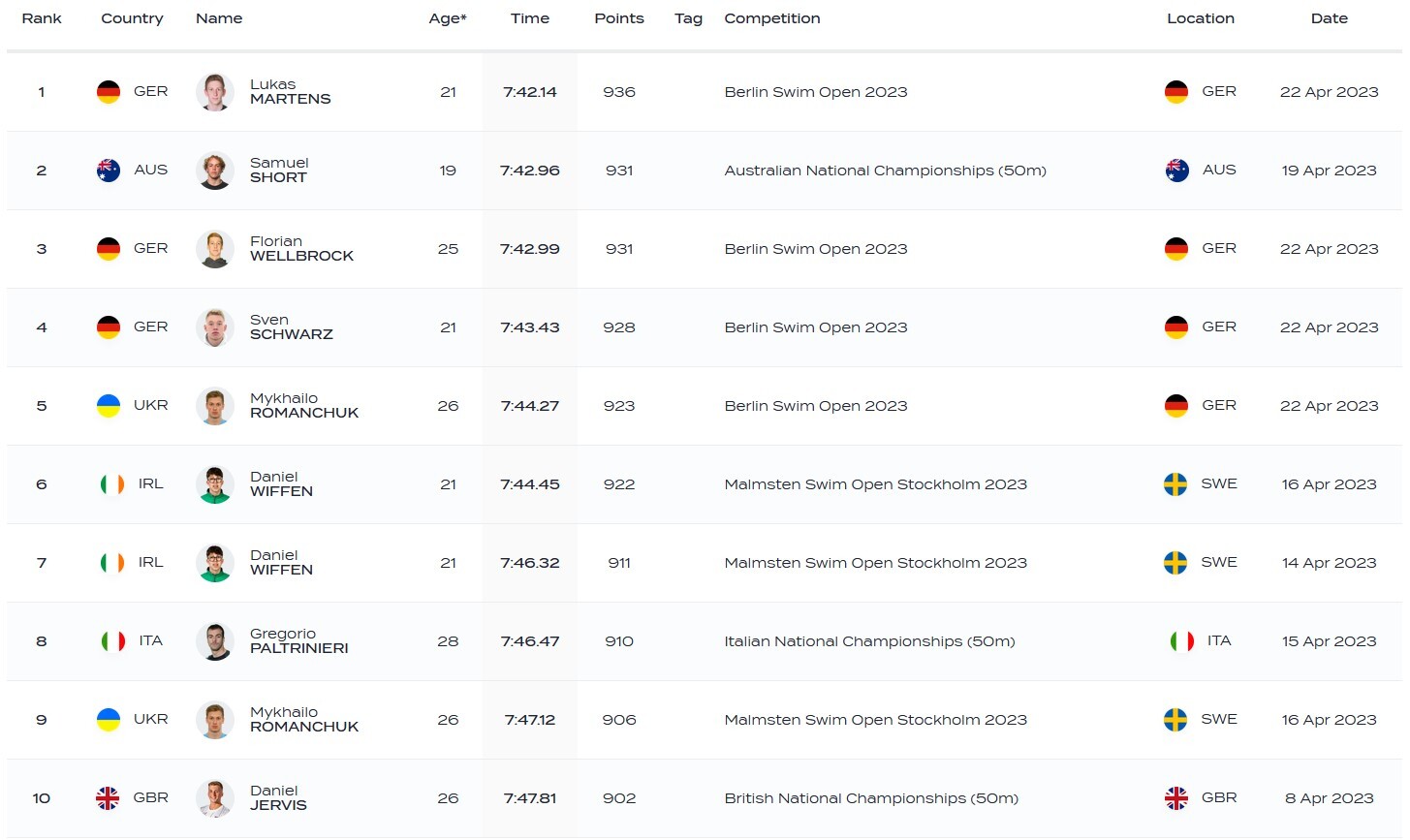Screen dimensions: 1410x840
Task: Open British National Championships (50m) competition
Action: coord(871,798)
